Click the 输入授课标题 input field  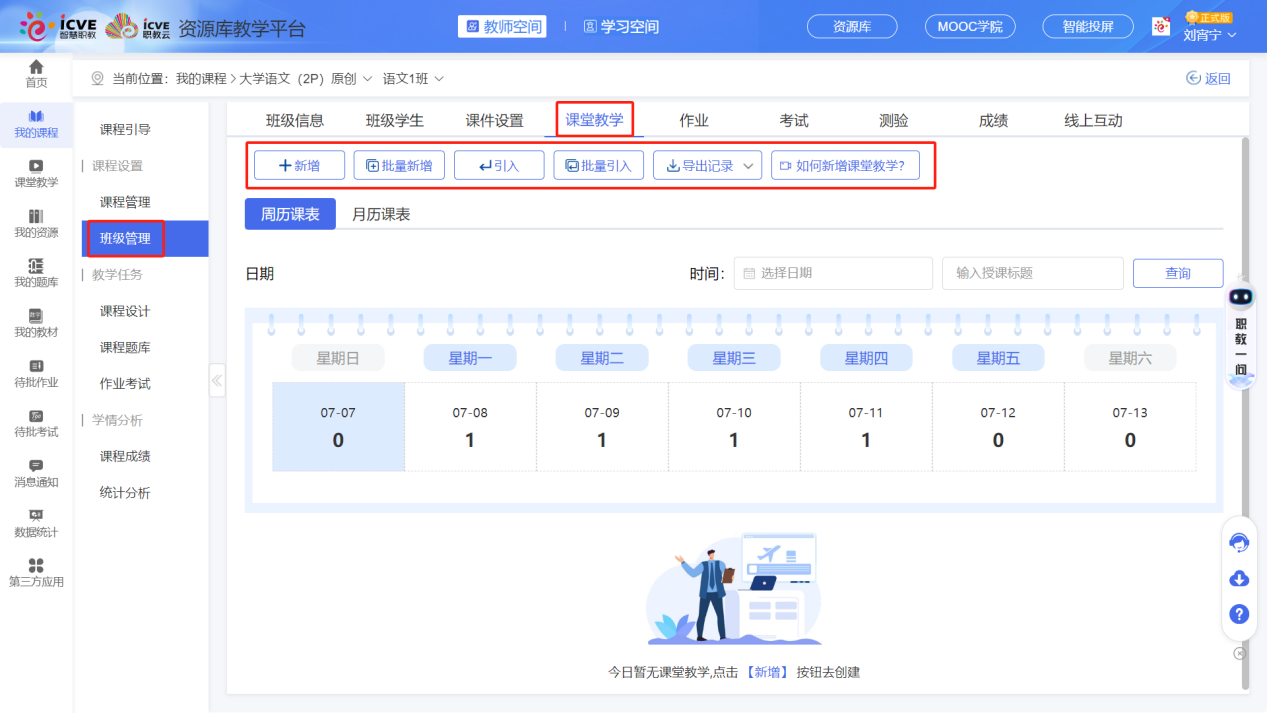pyautogui.click(x=1032, y=272)
